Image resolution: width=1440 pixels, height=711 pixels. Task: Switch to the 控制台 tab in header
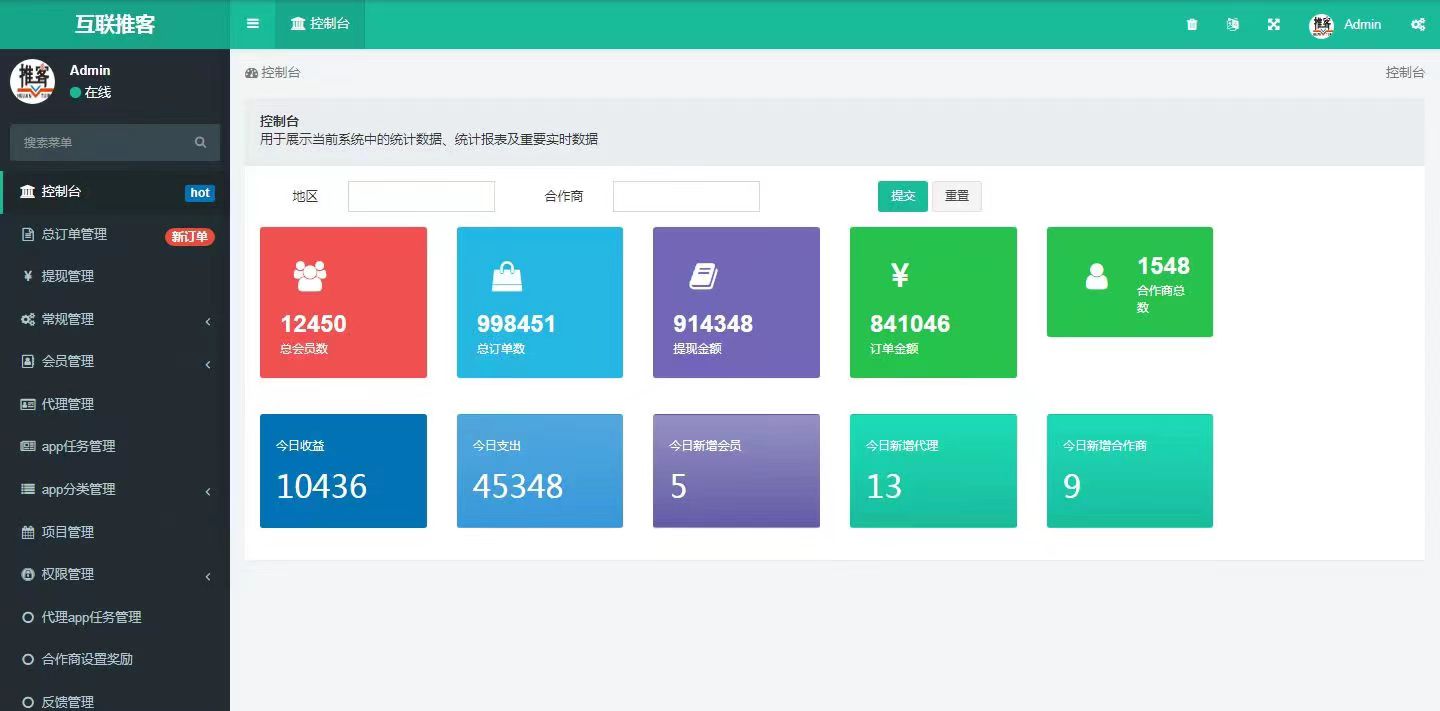(x=320, y=24)
